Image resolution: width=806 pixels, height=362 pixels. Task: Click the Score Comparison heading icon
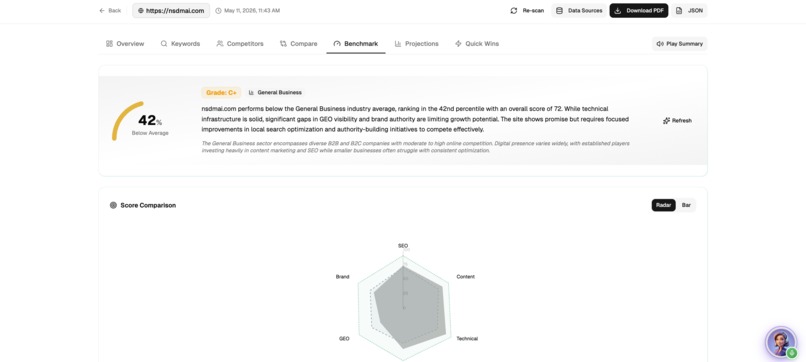(x=114, y=205)
